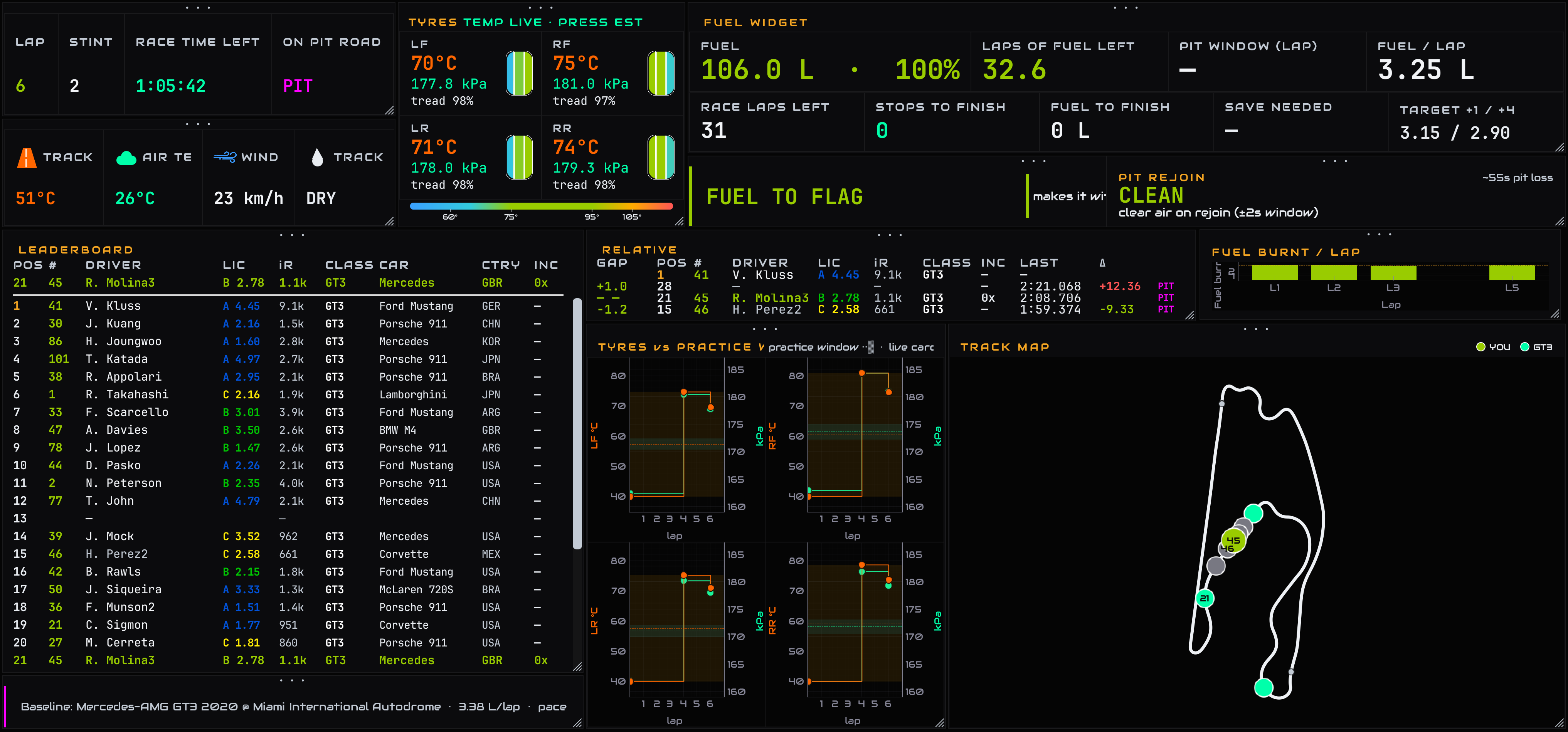1568x732 pixels.
Task: Click the leaderboard vertical scrollbar
Action: coord(577,423)
